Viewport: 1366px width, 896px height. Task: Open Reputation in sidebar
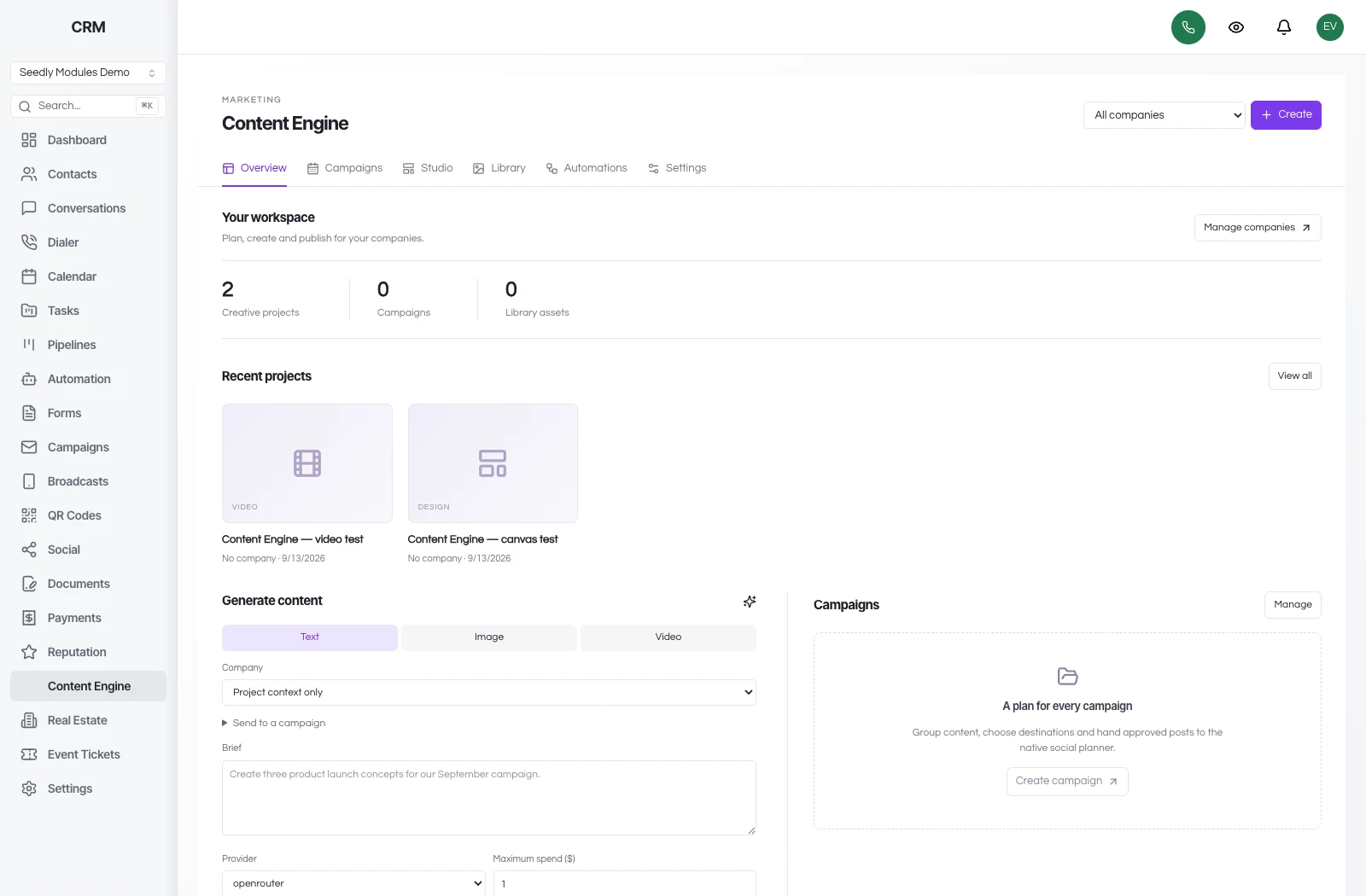pos(88,652)
